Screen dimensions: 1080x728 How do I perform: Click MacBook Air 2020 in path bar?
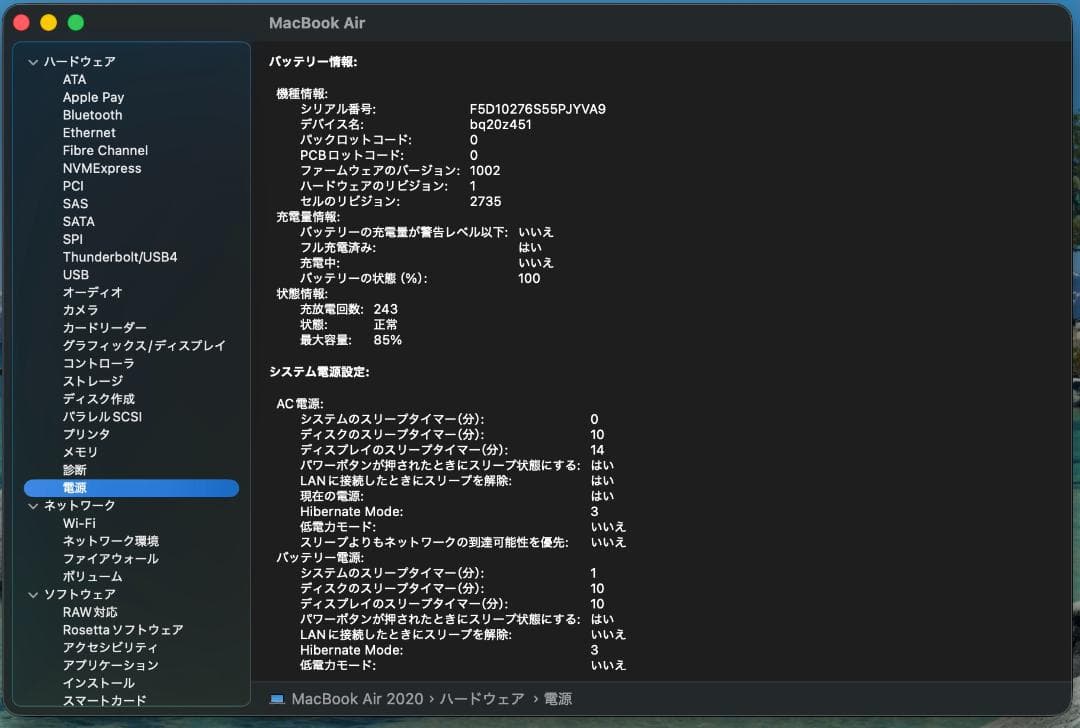tap(357, 699)
